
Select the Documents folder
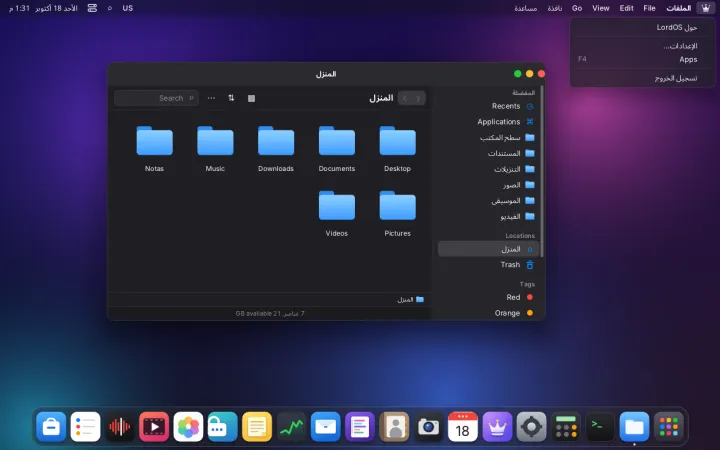(x=337, y=149)
